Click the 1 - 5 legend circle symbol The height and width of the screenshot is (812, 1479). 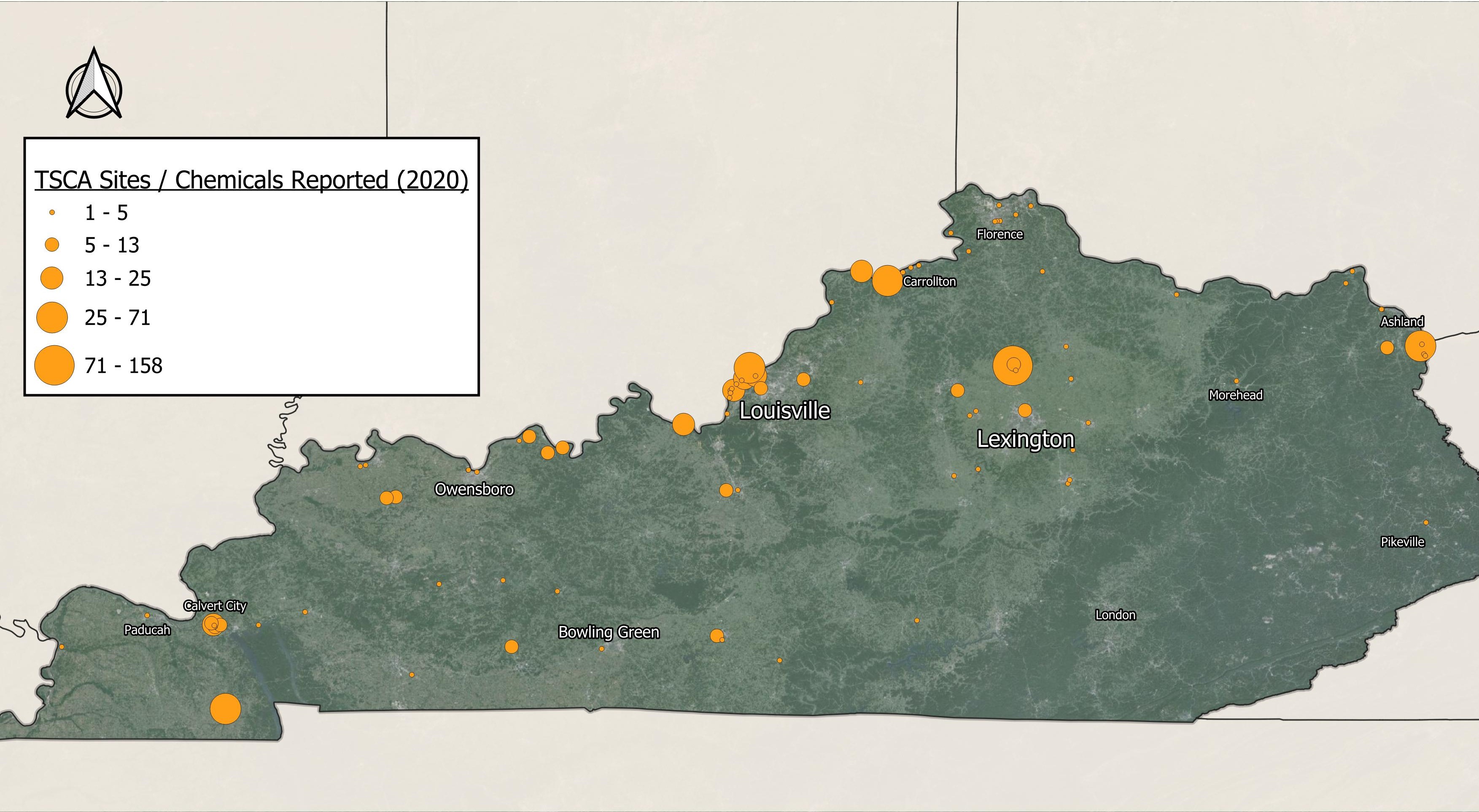(x=52, y=212)
